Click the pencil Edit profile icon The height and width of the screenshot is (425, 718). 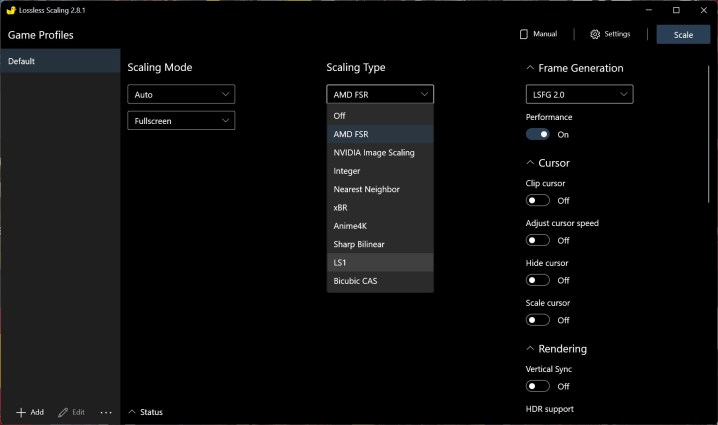click(x=63, y=412)
